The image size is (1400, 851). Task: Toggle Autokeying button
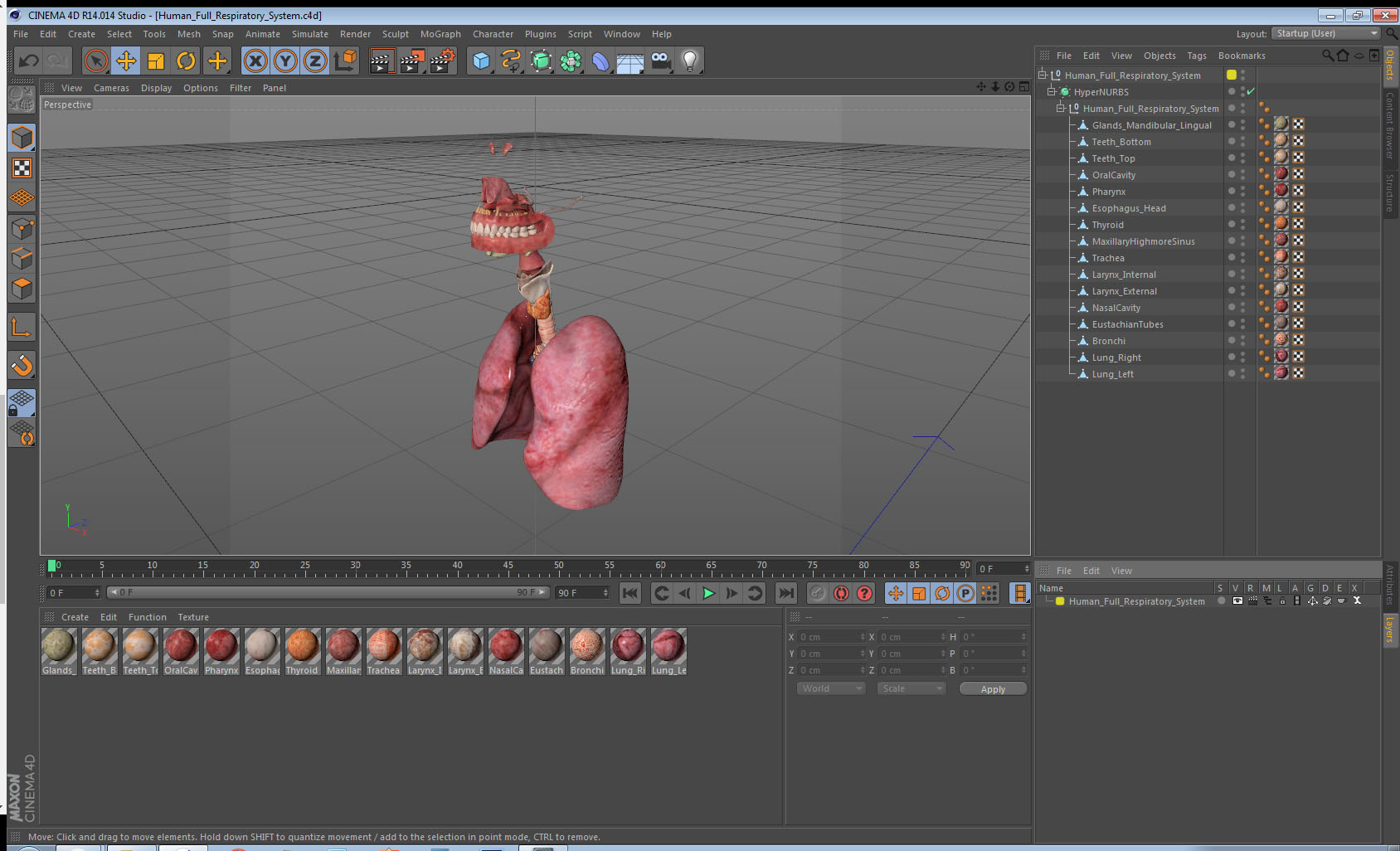[x=841, y=593]
